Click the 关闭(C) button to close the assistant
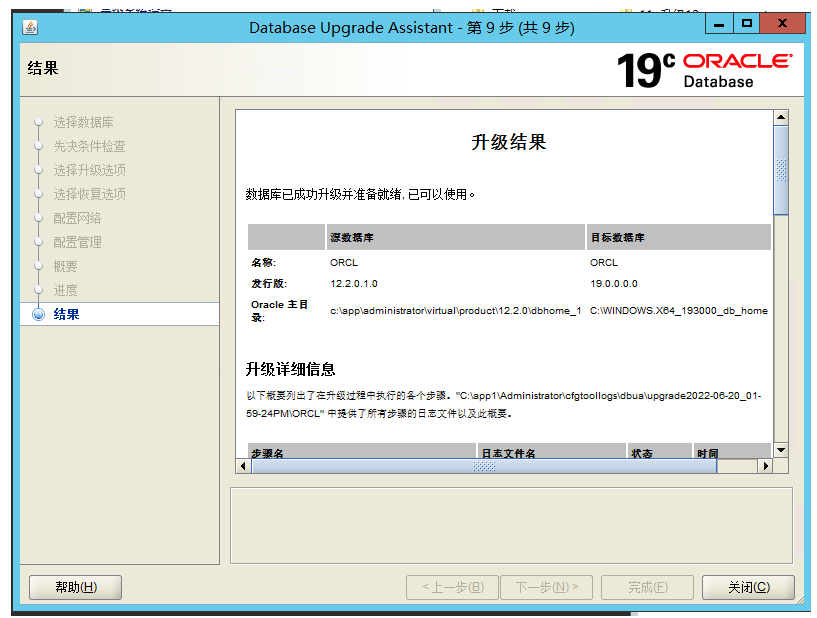 pos(747,587)
